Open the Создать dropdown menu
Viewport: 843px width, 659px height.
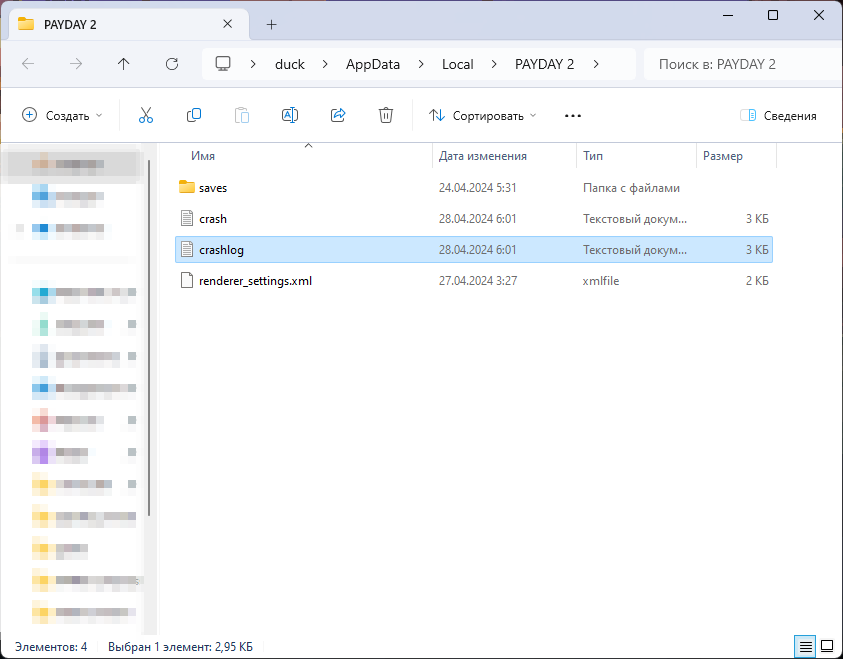coord(62,116)
